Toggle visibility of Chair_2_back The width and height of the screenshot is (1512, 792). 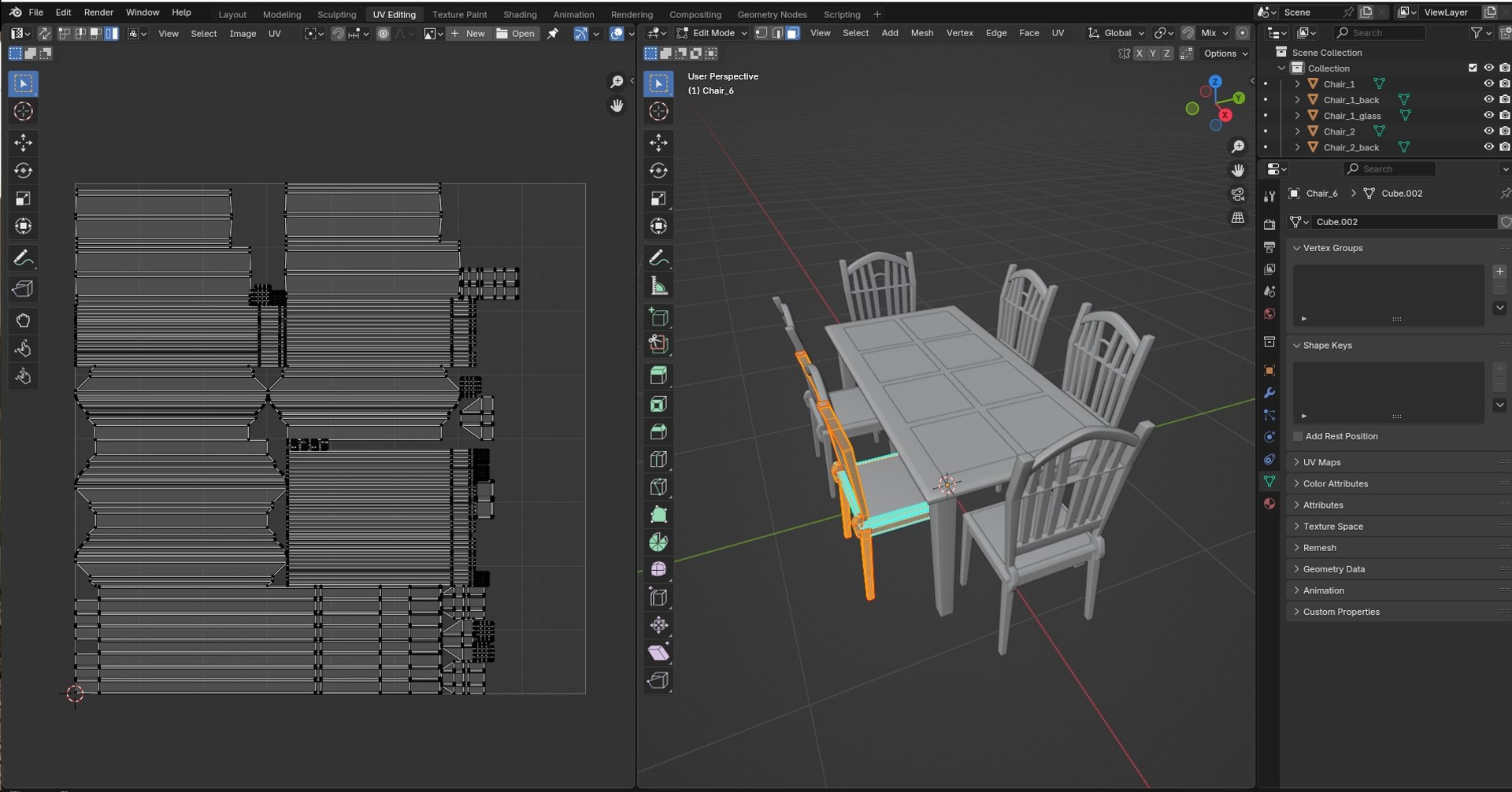tap(1488, 146)
